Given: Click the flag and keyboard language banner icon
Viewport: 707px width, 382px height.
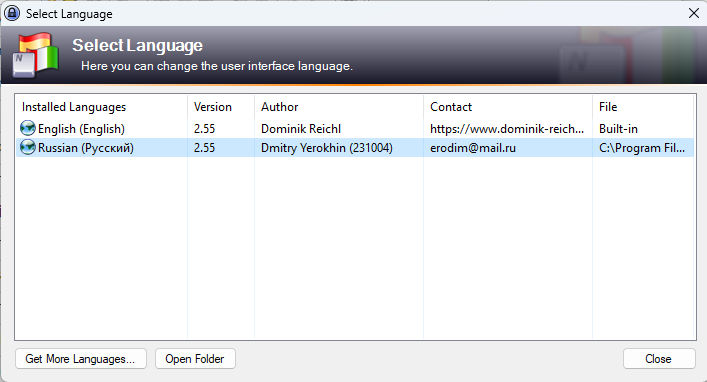Looking at the screenshot, I should (36, 55).
